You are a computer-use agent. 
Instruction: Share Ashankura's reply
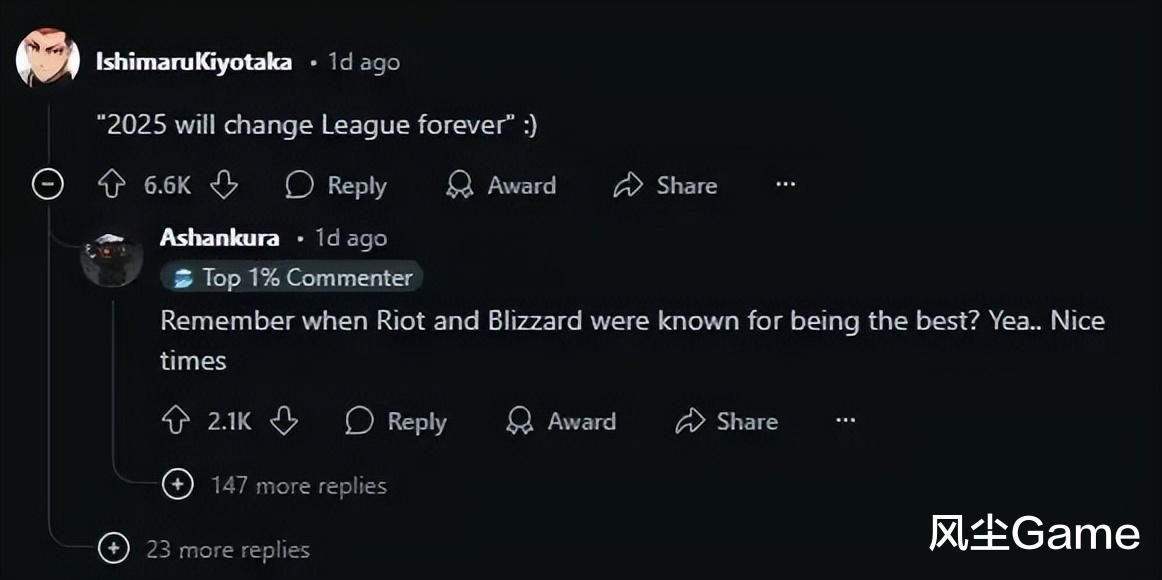click(x=726, y=421)
